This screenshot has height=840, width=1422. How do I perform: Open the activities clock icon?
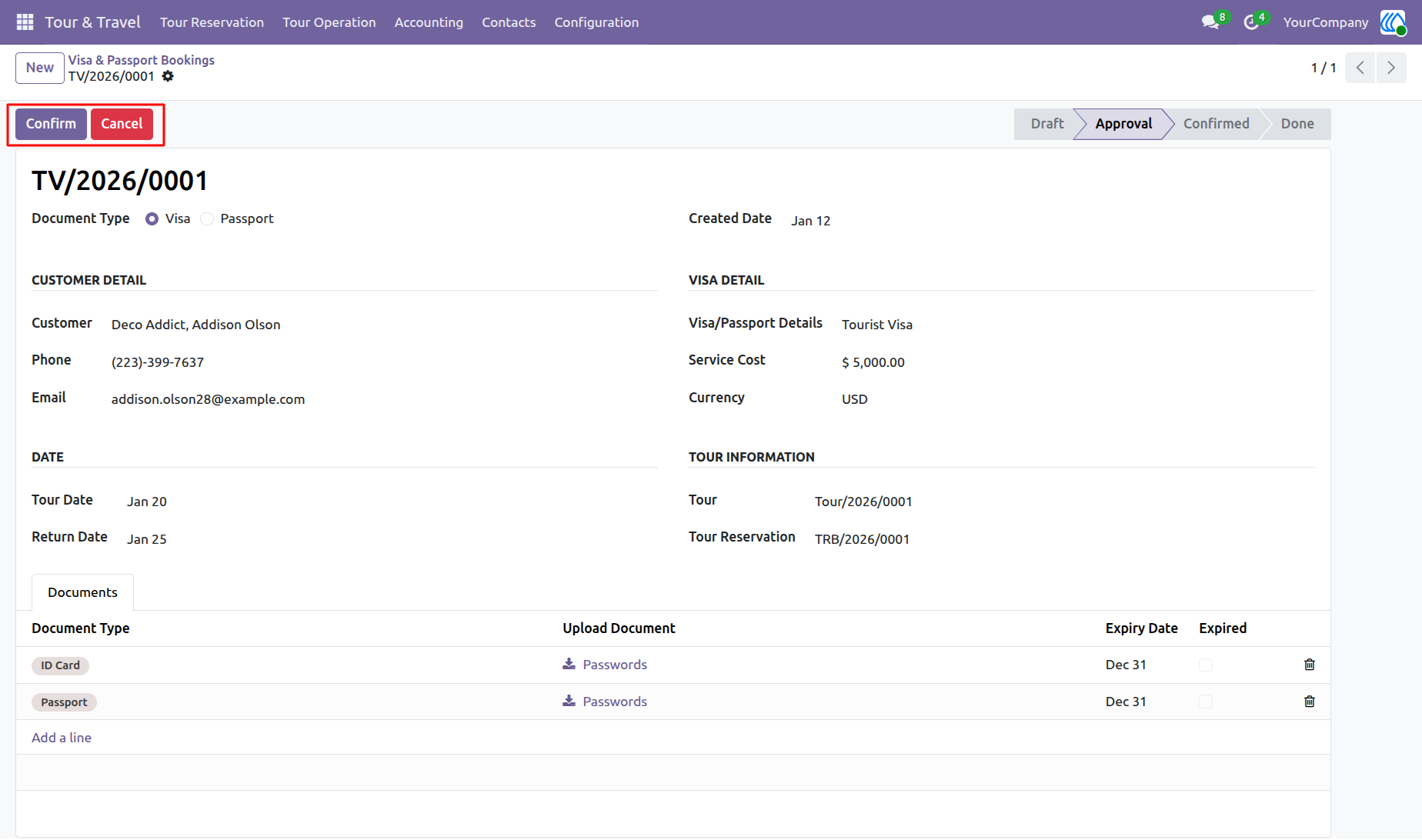coord(1251,22)
